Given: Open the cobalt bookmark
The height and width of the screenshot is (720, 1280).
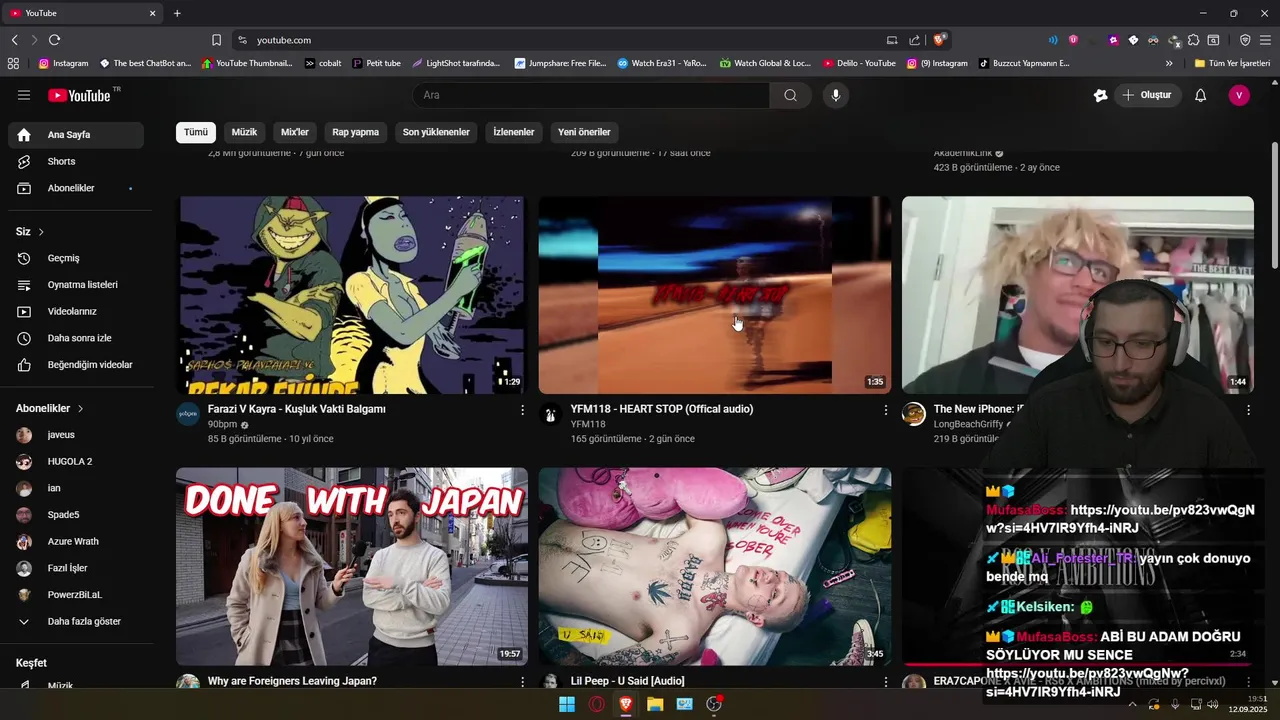Looking at the screenshot, I should tap(323, 63).
